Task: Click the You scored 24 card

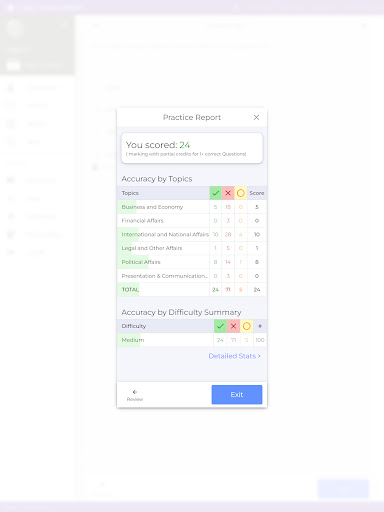Action: [192, 148]
